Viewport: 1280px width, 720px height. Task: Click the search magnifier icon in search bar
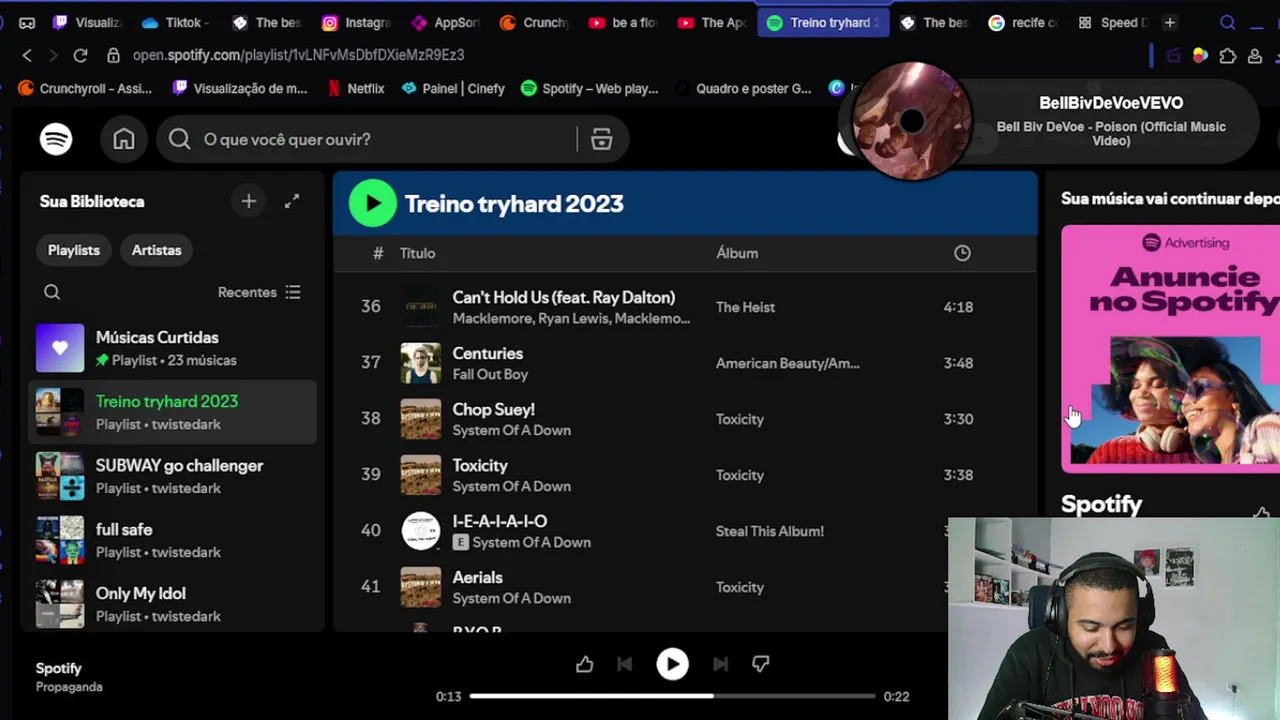point(180,139)
